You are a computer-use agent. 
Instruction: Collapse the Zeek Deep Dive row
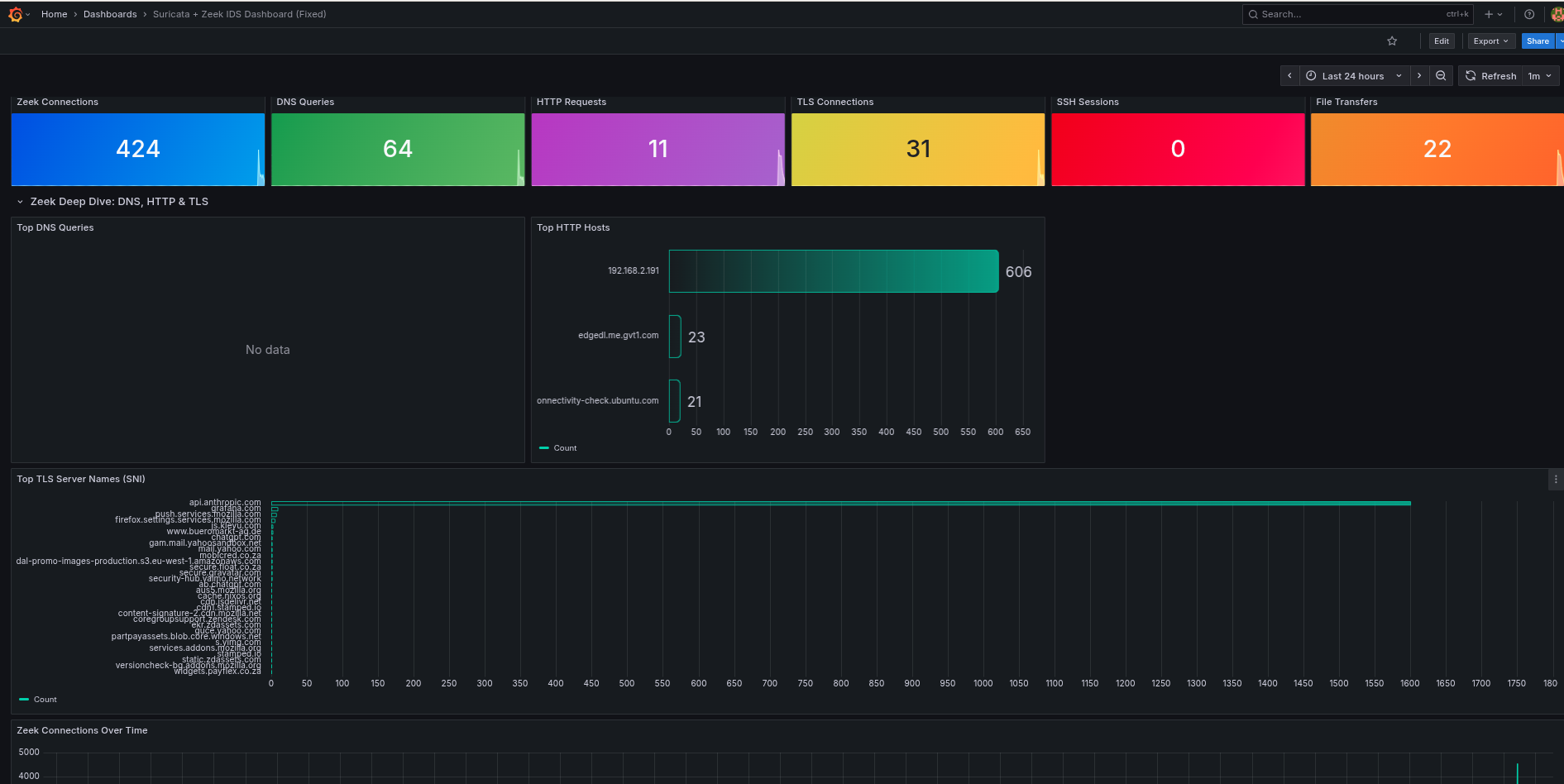click(x=21, y=202)
